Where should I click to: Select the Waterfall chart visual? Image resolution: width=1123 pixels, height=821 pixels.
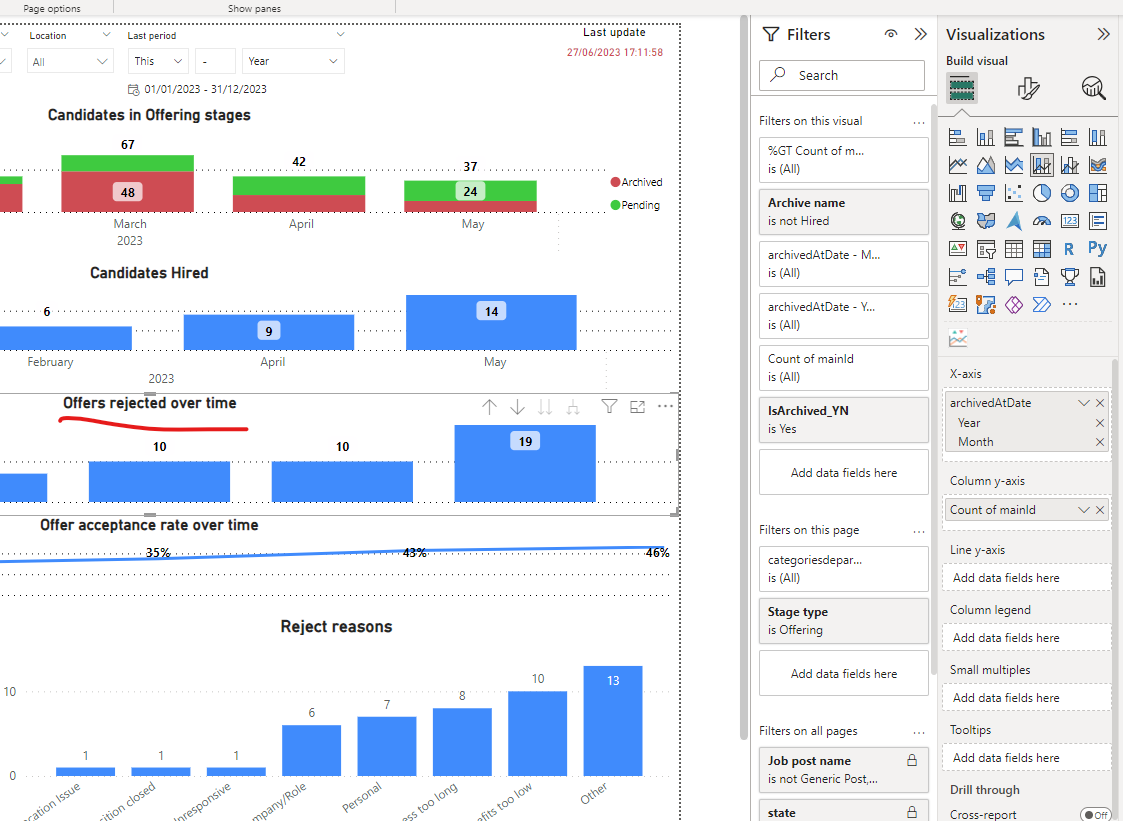(x=958, y=193)
